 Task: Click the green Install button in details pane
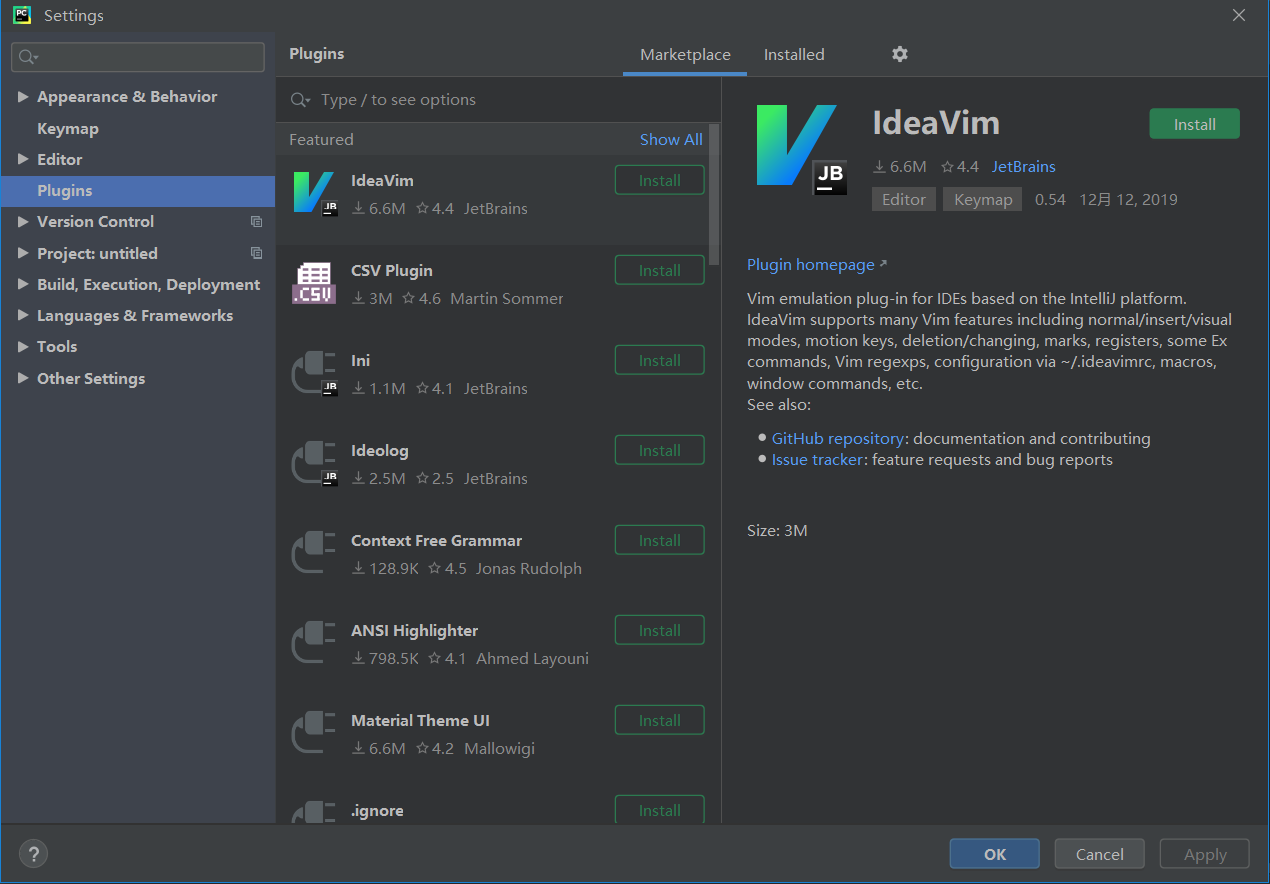tap(1195, 124)
